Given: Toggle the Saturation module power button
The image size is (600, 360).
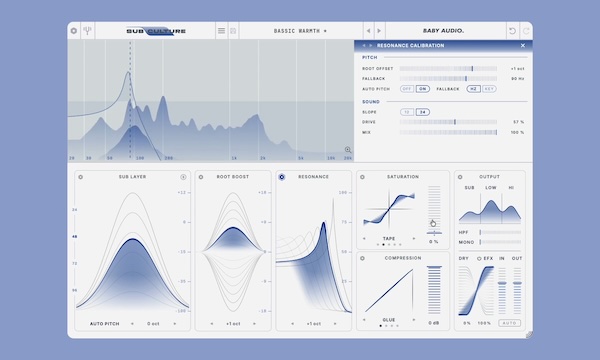Looking at the screenshot, I should pos(362,177).
